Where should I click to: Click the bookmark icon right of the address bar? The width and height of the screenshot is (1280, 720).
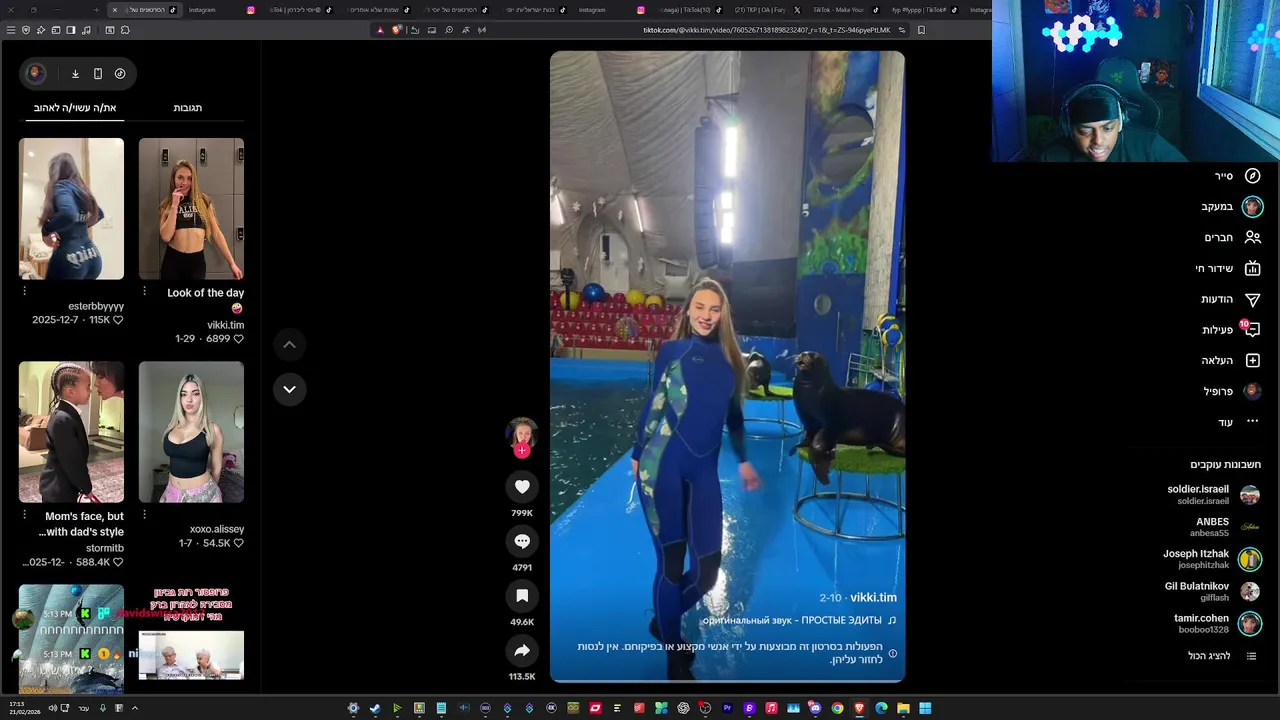tap(921, 30)
